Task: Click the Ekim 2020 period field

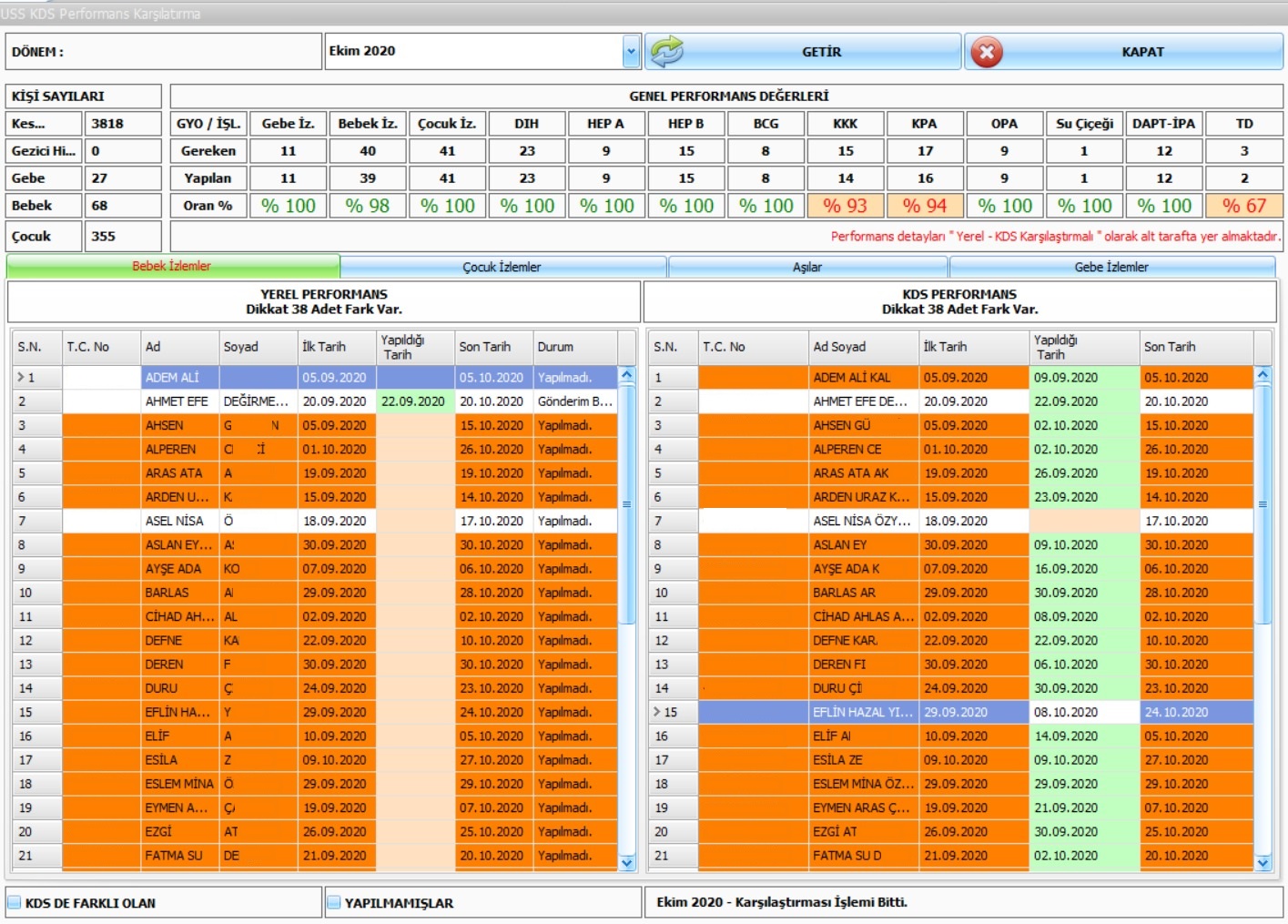Action: click(x=473, y=52)
